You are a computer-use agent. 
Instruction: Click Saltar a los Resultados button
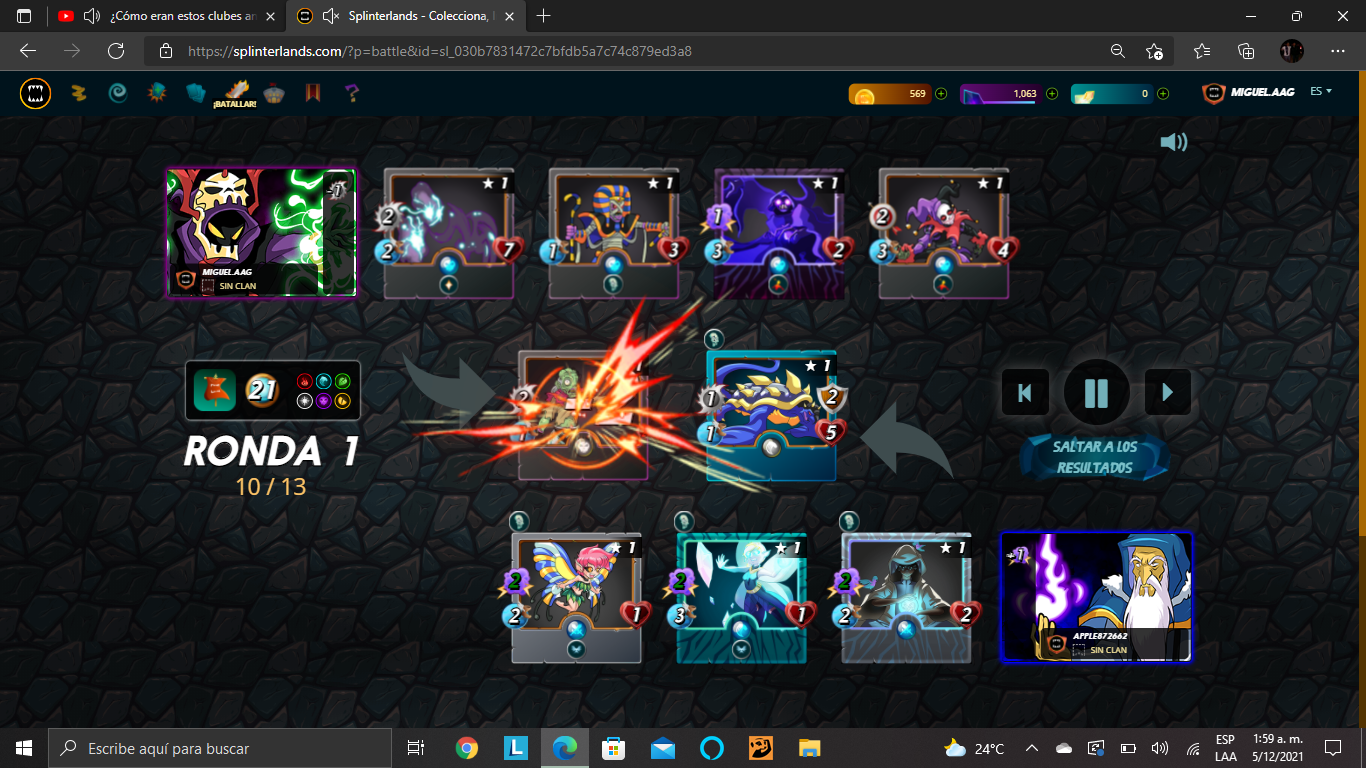tap(1095, 457)
